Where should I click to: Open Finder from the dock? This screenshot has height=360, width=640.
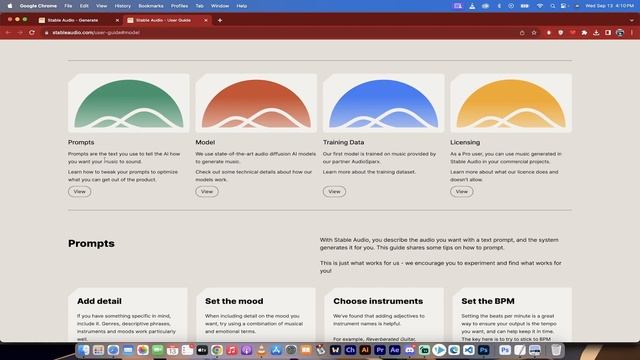[83, 350]
